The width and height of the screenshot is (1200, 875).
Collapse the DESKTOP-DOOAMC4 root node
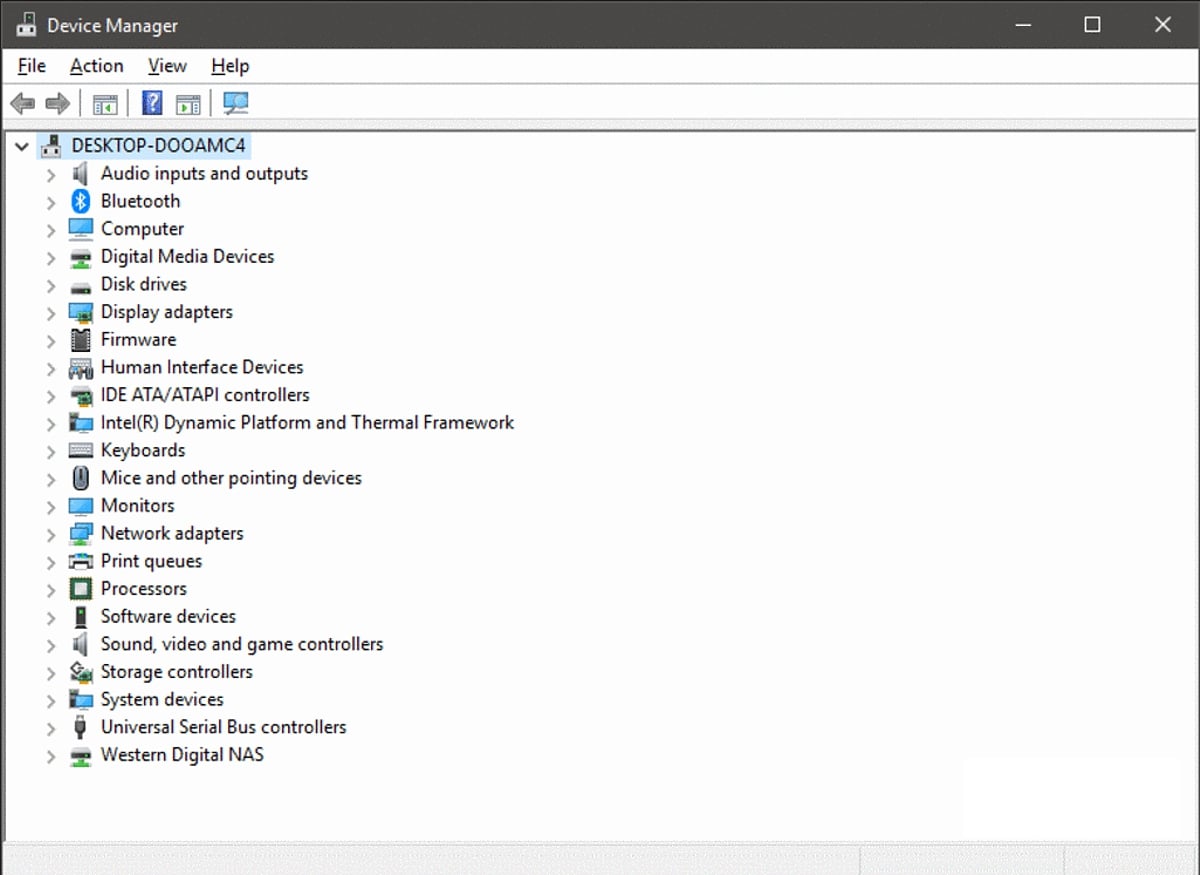pos(22,146)
